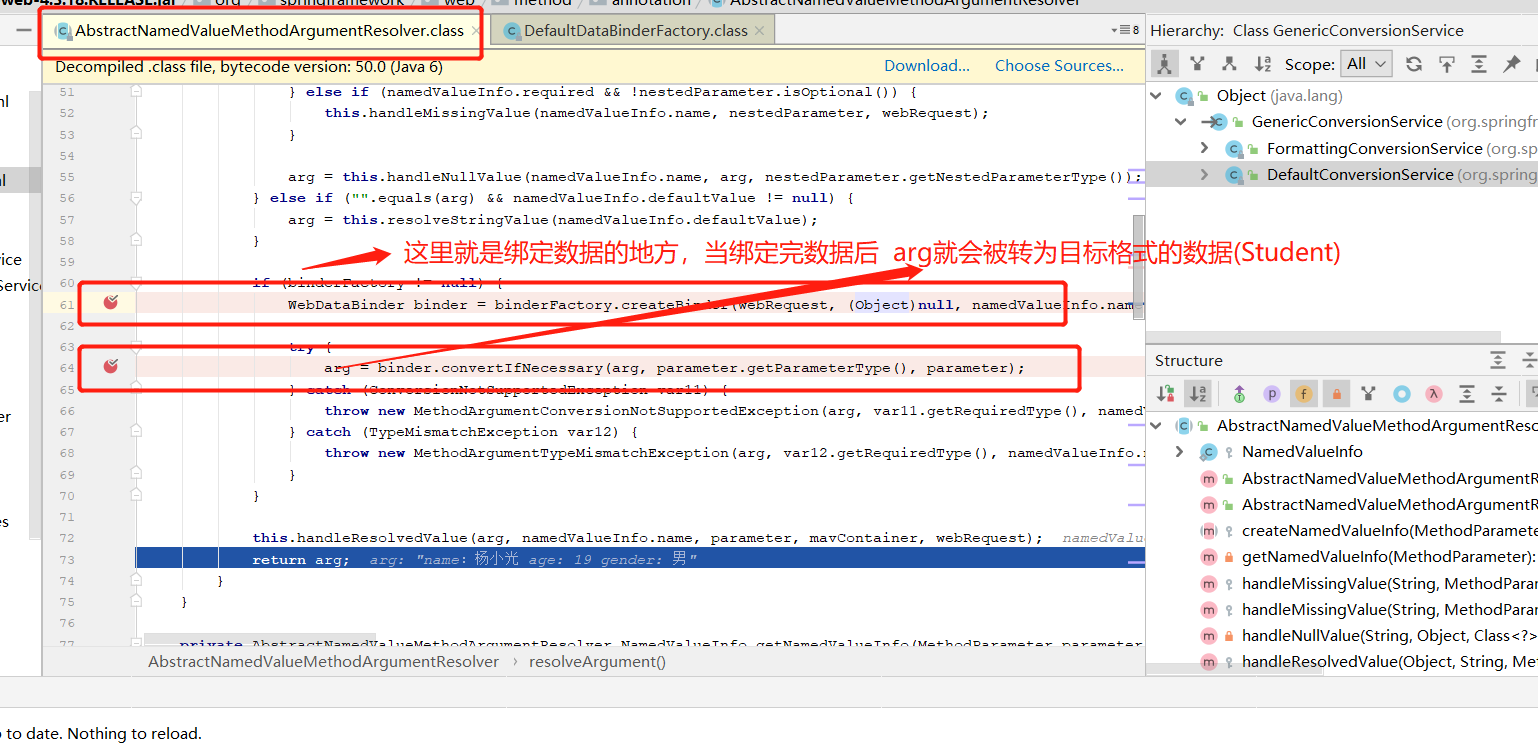Collapse the Object (java.lang) node
The width and height of the screenshot is (1538, 745).
point(1157,96)
